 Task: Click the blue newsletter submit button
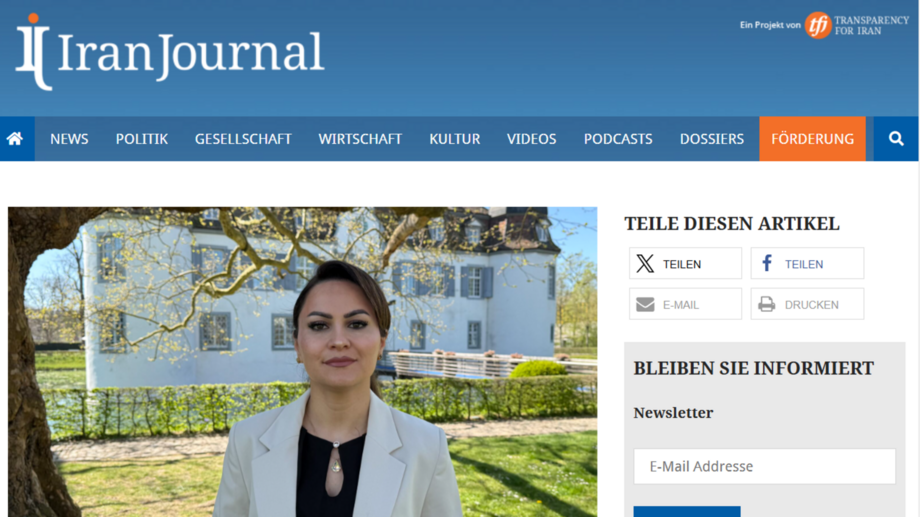[687, 512]
